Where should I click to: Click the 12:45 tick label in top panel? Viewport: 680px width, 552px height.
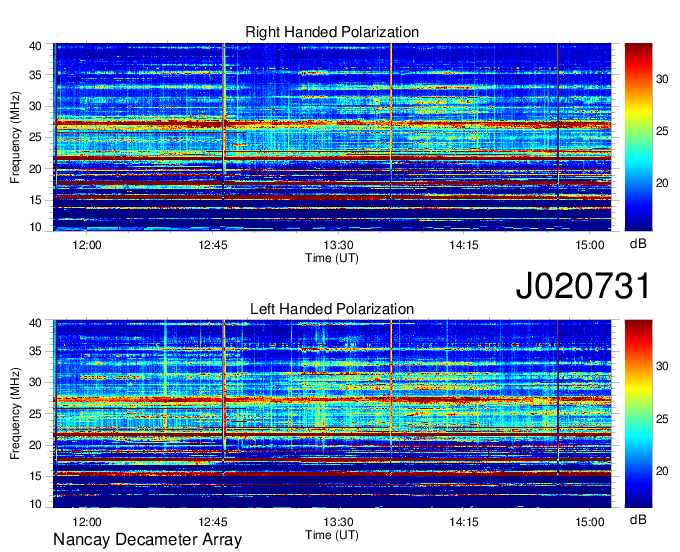(213, 245)
